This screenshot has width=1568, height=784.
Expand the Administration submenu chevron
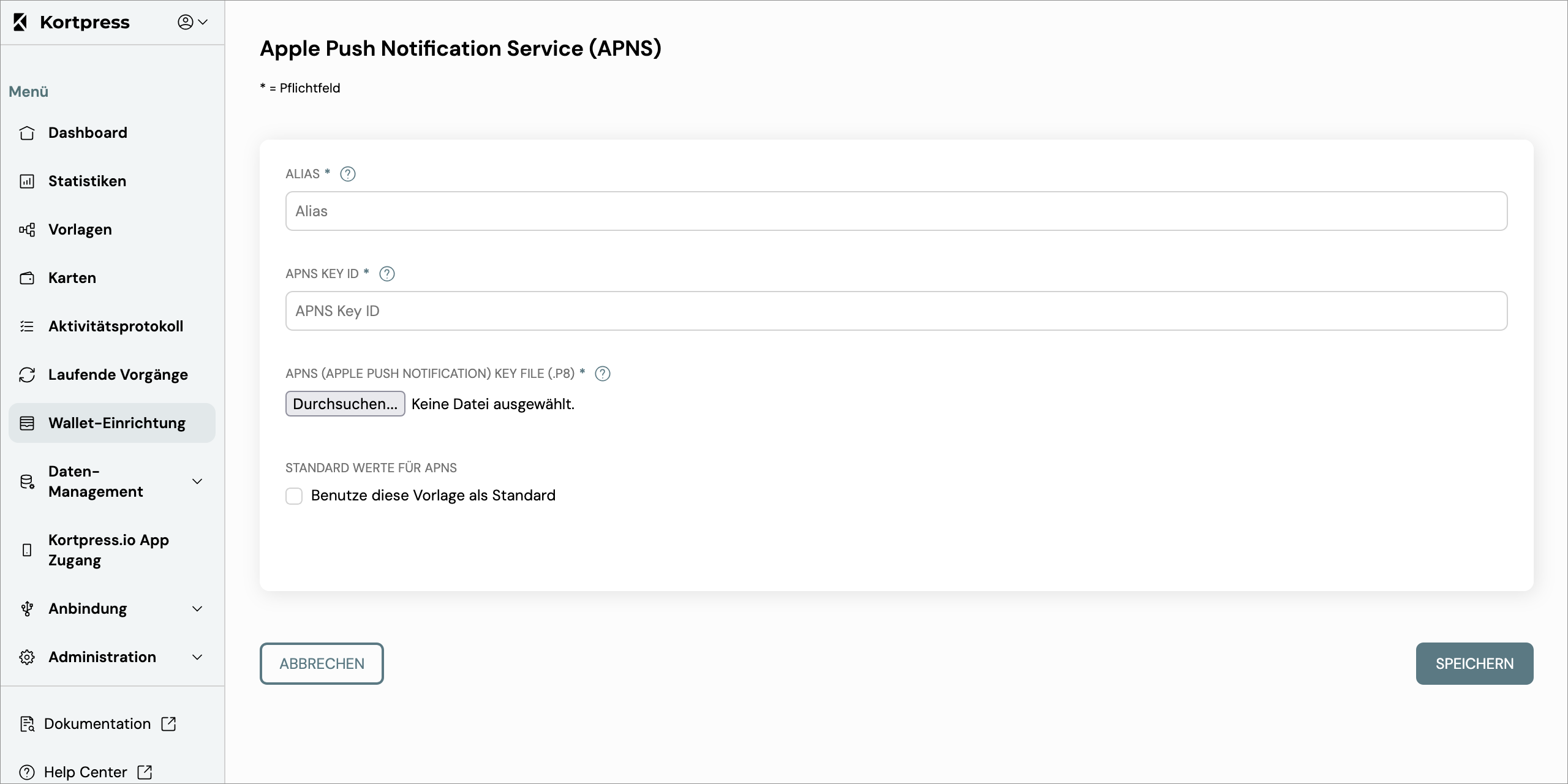(197, 657)
